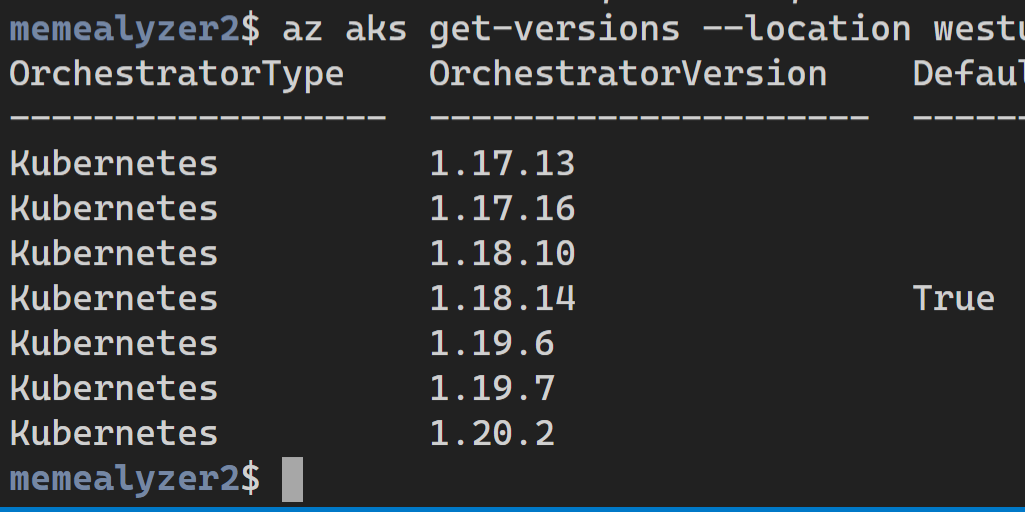Click the get-versions word in the command
This screenshot has height=512, width=1025.
click(554, 29)
